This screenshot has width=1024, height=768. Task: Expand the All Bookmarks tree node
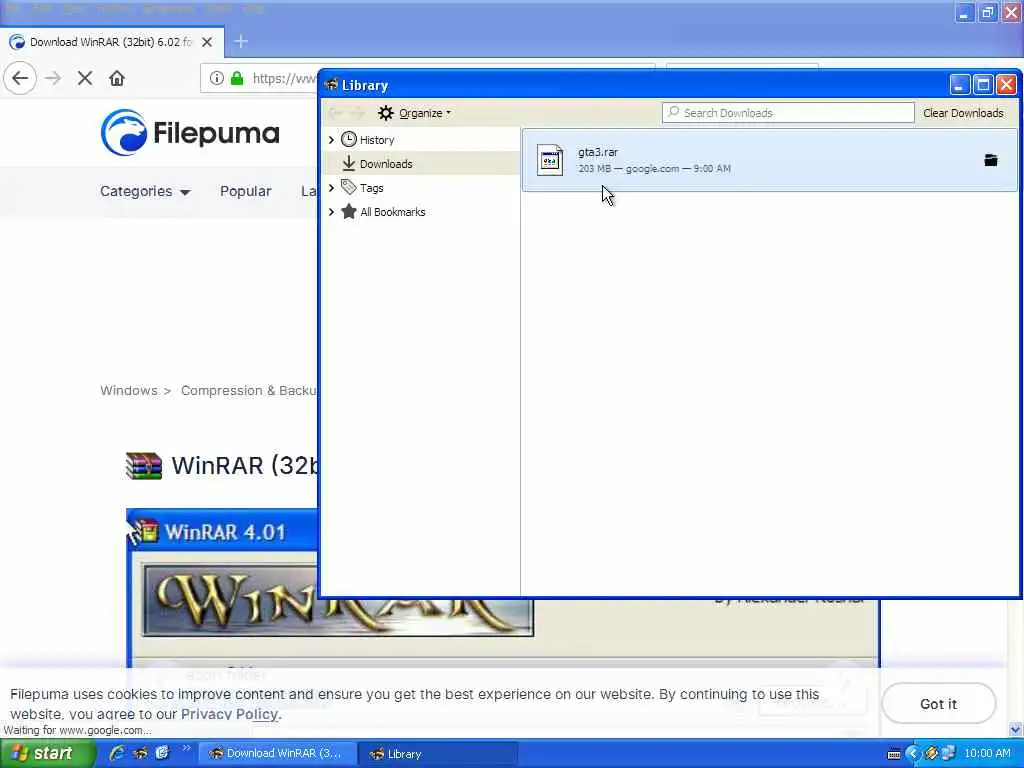[331, 212]
